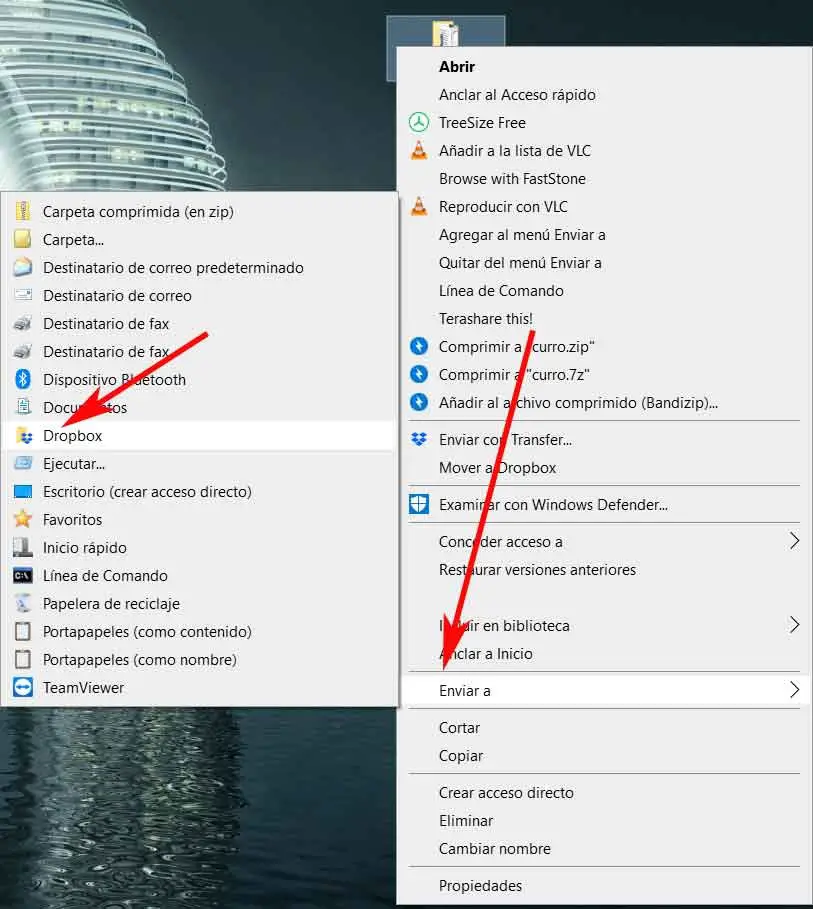Click Dropbox icon beside Enviar con Transfer
This screenshot has width=813, height=909.
coord(419,439)
